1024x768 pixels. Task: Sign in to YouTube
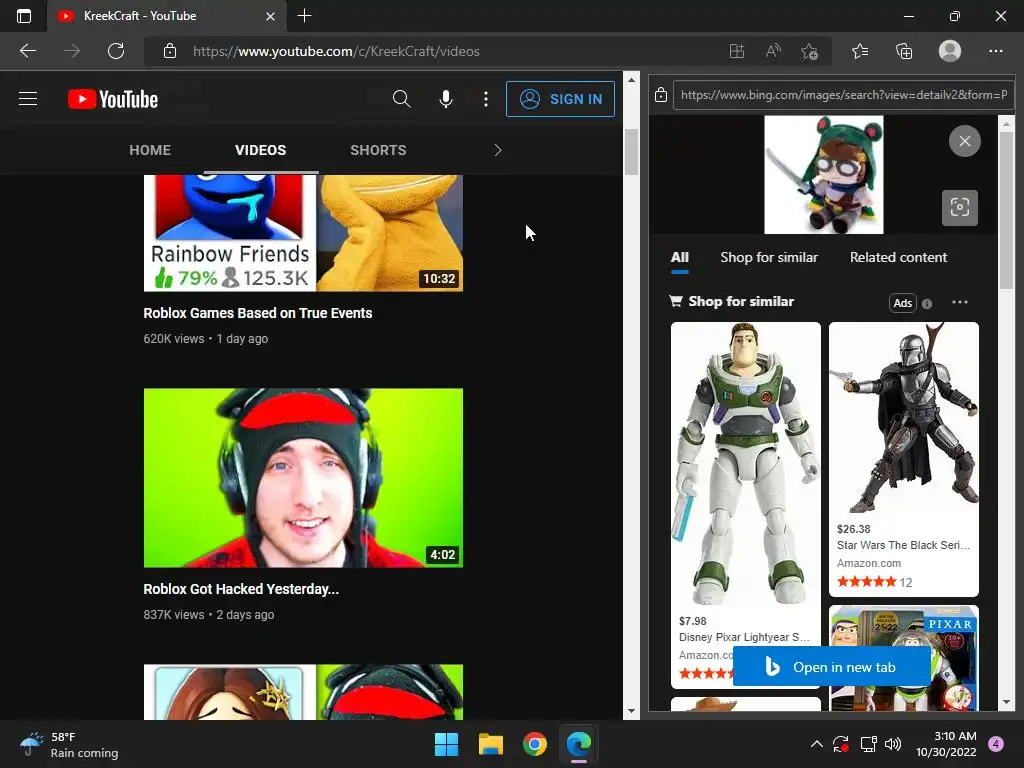click(x=560, y=99)
